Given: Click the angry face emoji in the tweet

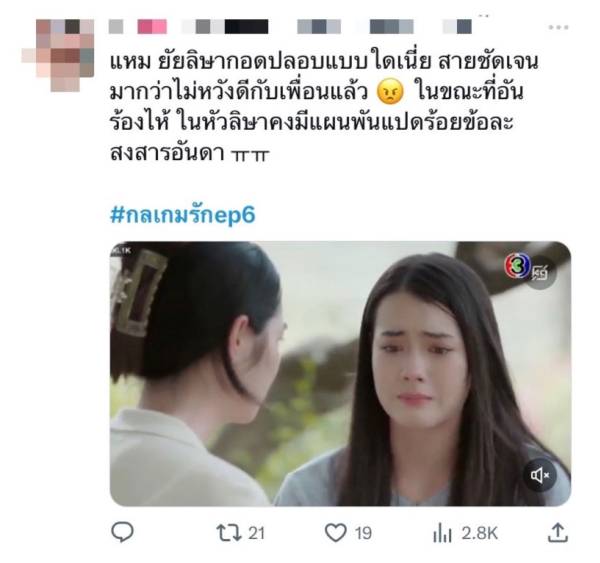Looking at the screenshot, I should coord(390,92).
